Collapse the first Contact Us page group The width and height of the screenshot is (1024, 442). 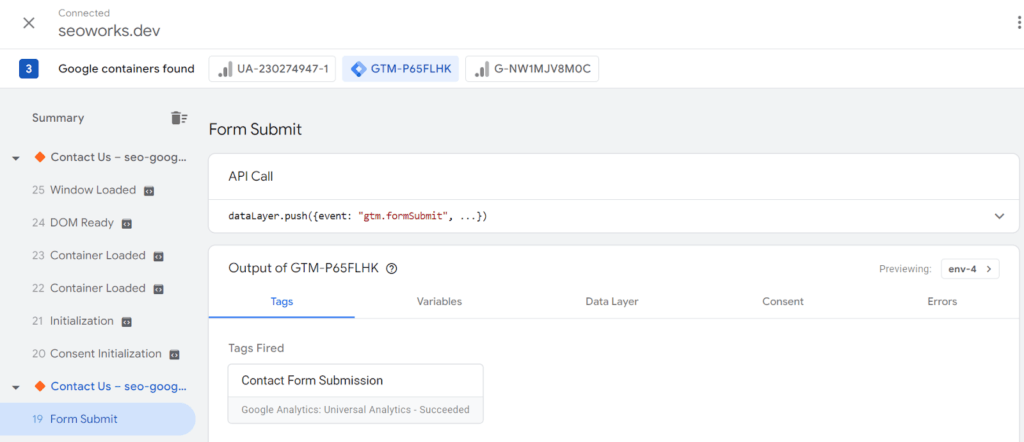tap(16, 159)
